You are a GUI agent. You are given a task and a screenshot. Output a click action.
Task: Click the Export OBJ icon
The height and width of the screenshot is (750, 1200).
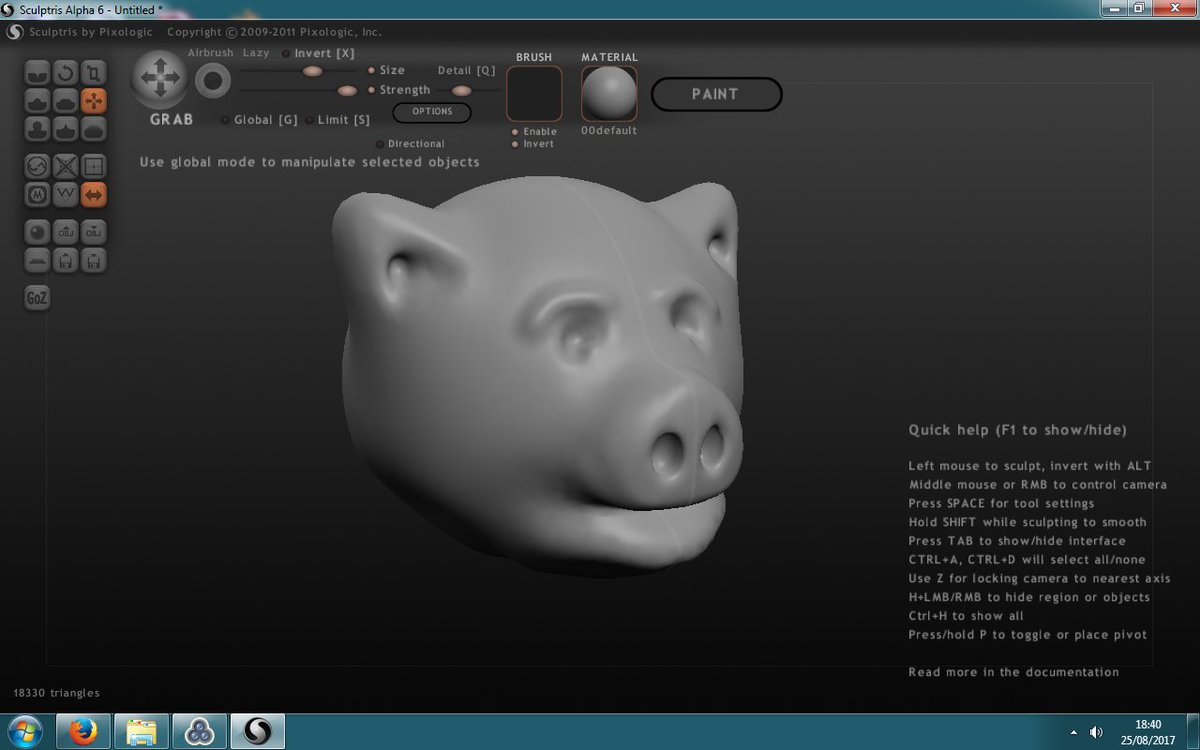(94, 232)
